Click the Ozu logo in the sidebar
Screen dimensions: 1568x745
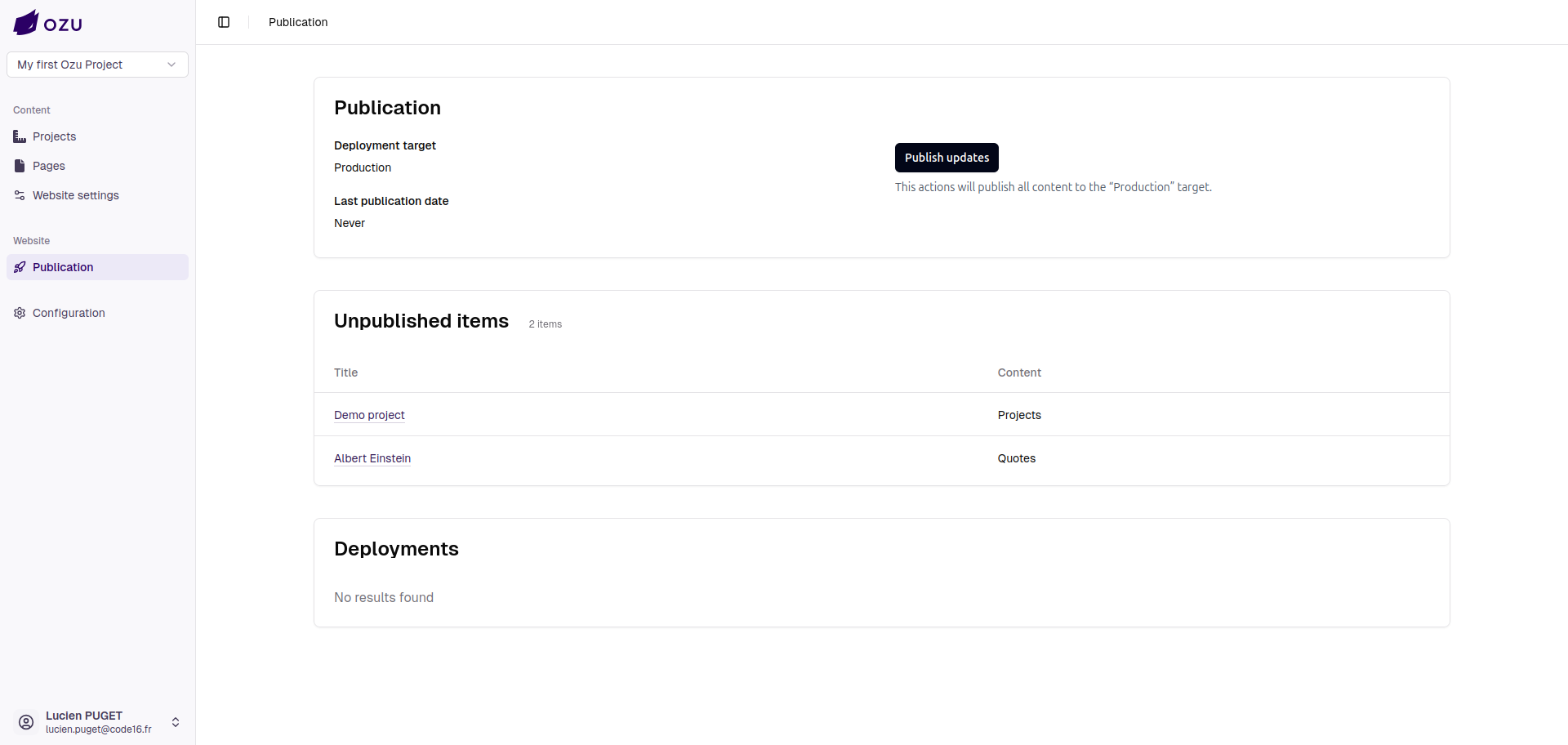pos(47,23)
